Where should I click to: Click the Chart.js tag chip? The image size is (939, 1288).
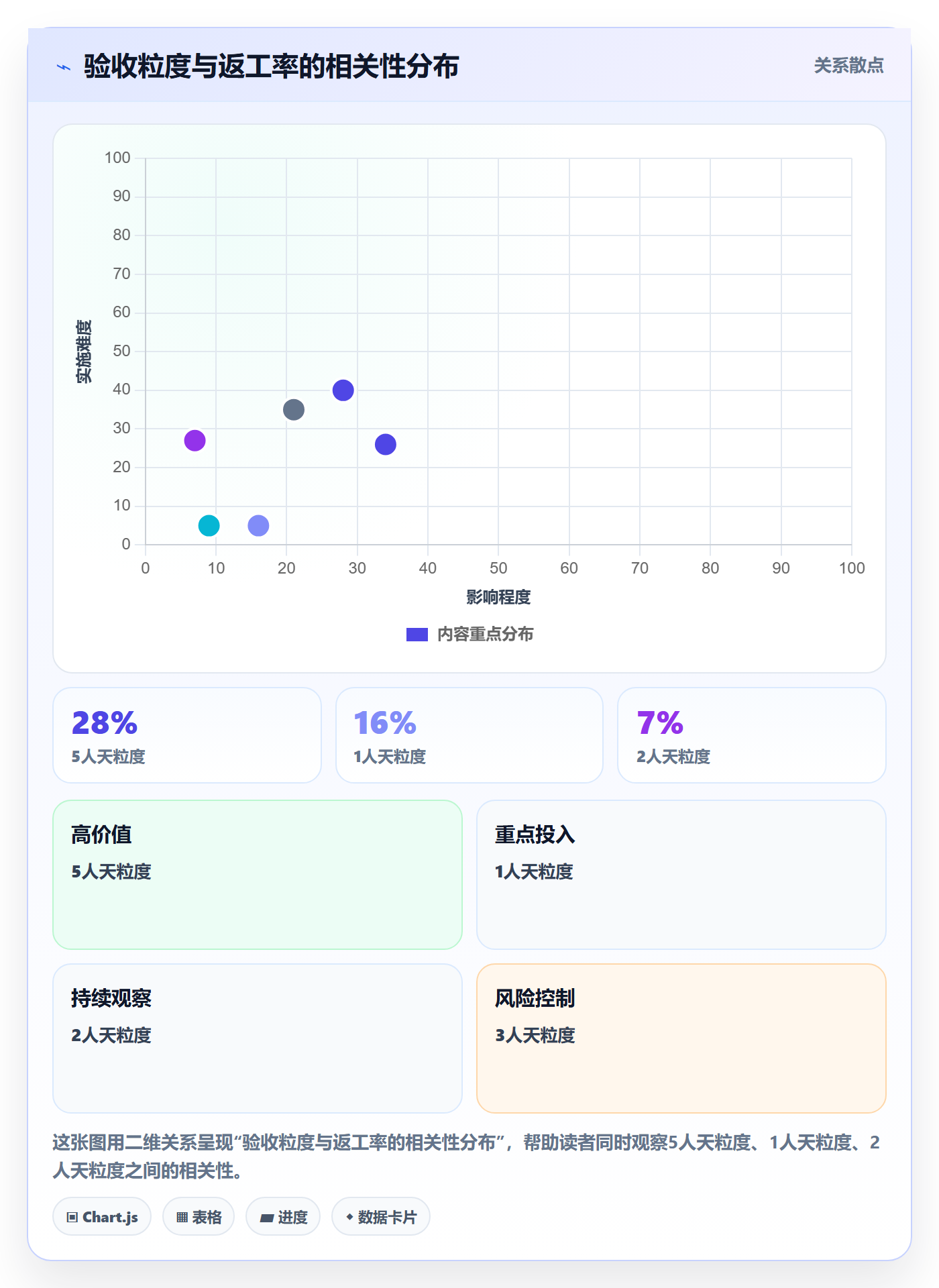pyautogui.click(x=102, y=1216)
